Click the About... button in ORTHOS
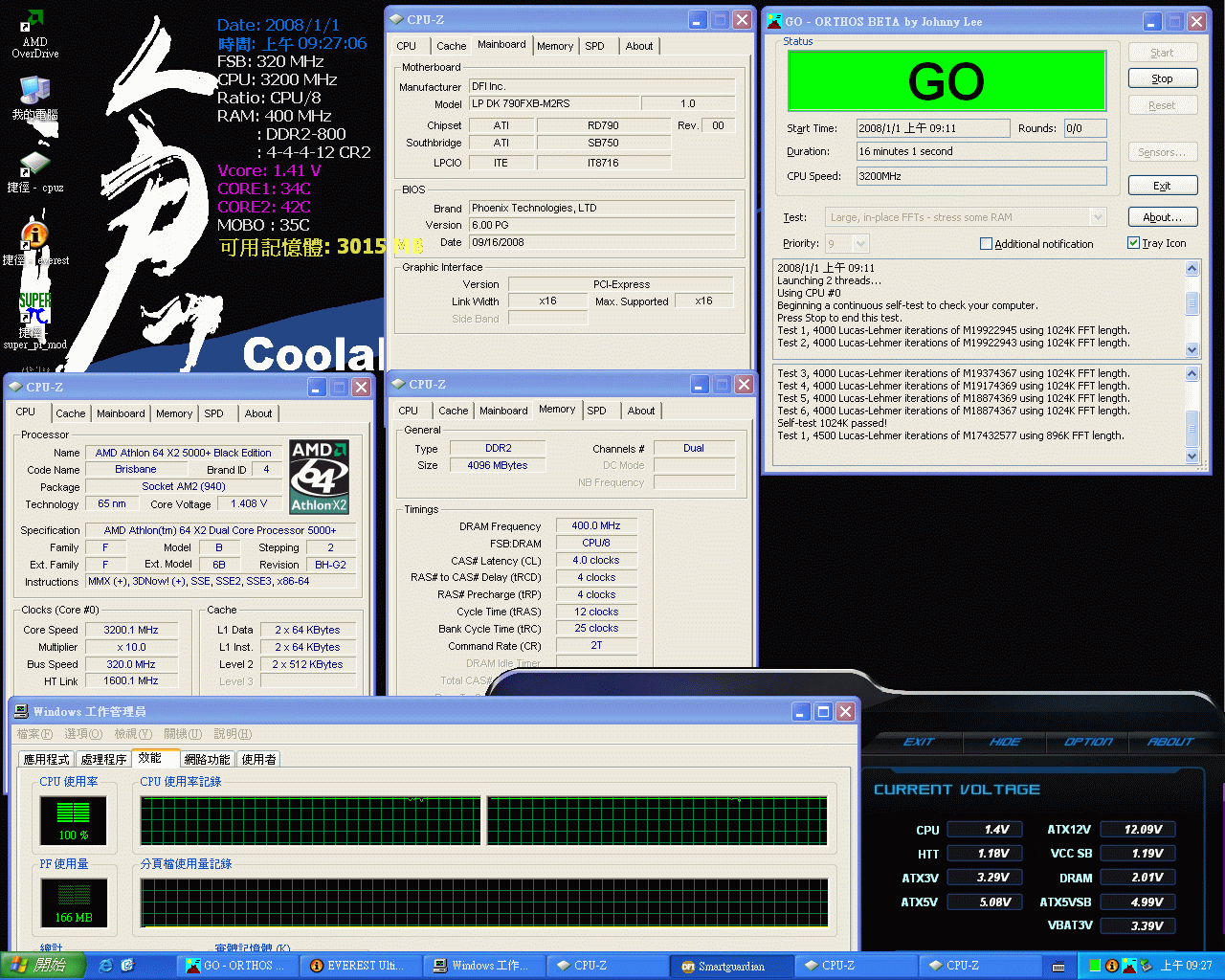The width and height of the screenshot is (1225, 980). coord(1162,217)
